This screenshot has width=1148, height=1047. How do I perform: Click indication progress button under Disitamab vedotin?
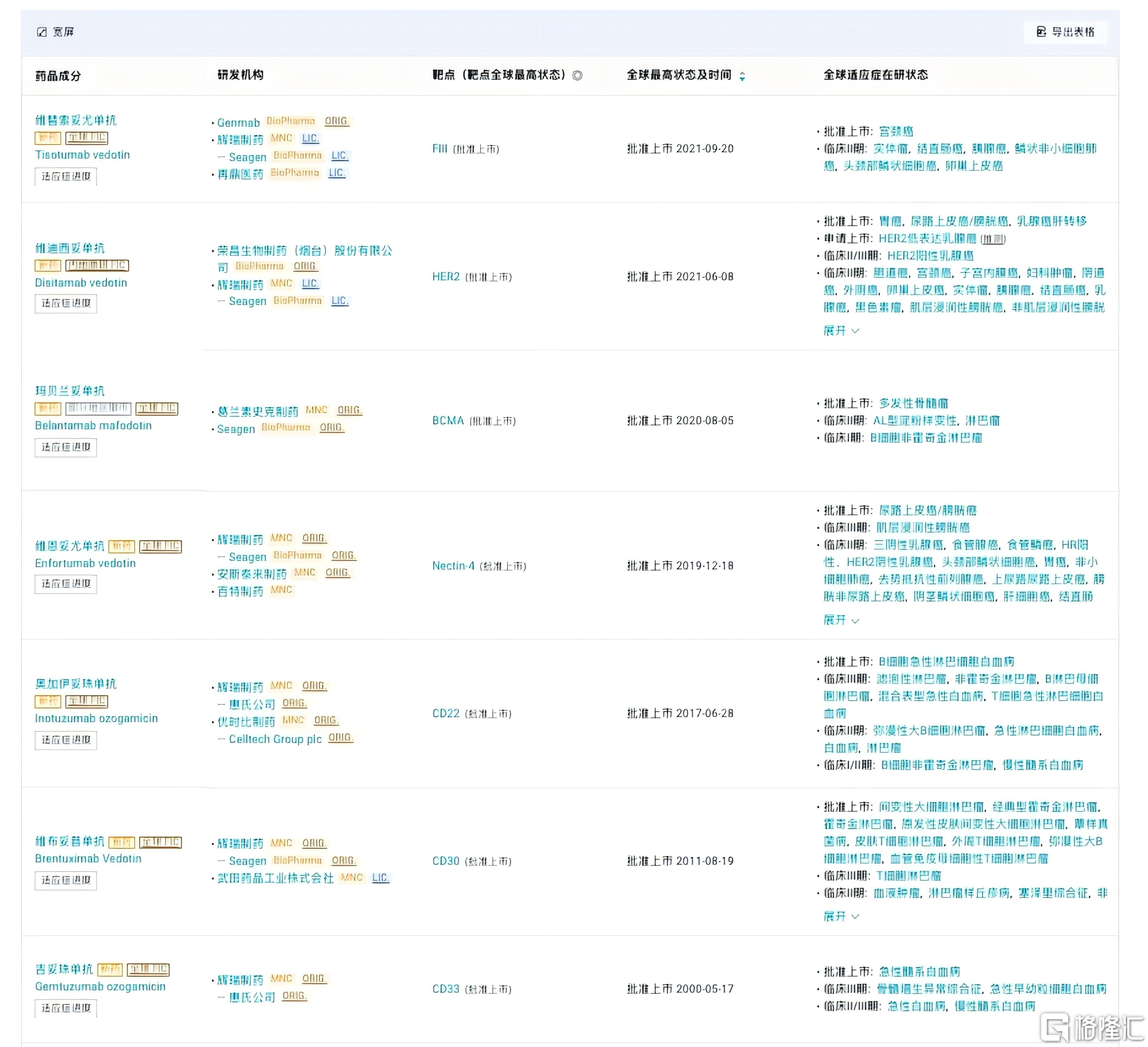coord(66,304)
